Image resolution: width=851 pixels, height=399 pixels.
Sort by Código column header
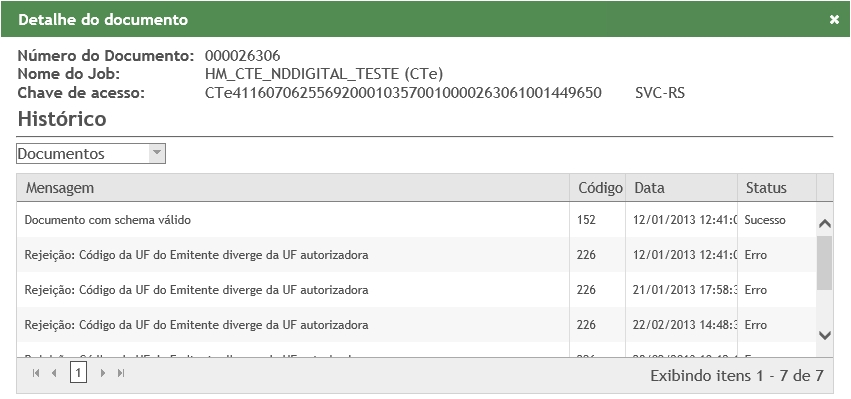click(x=598, y=188)
